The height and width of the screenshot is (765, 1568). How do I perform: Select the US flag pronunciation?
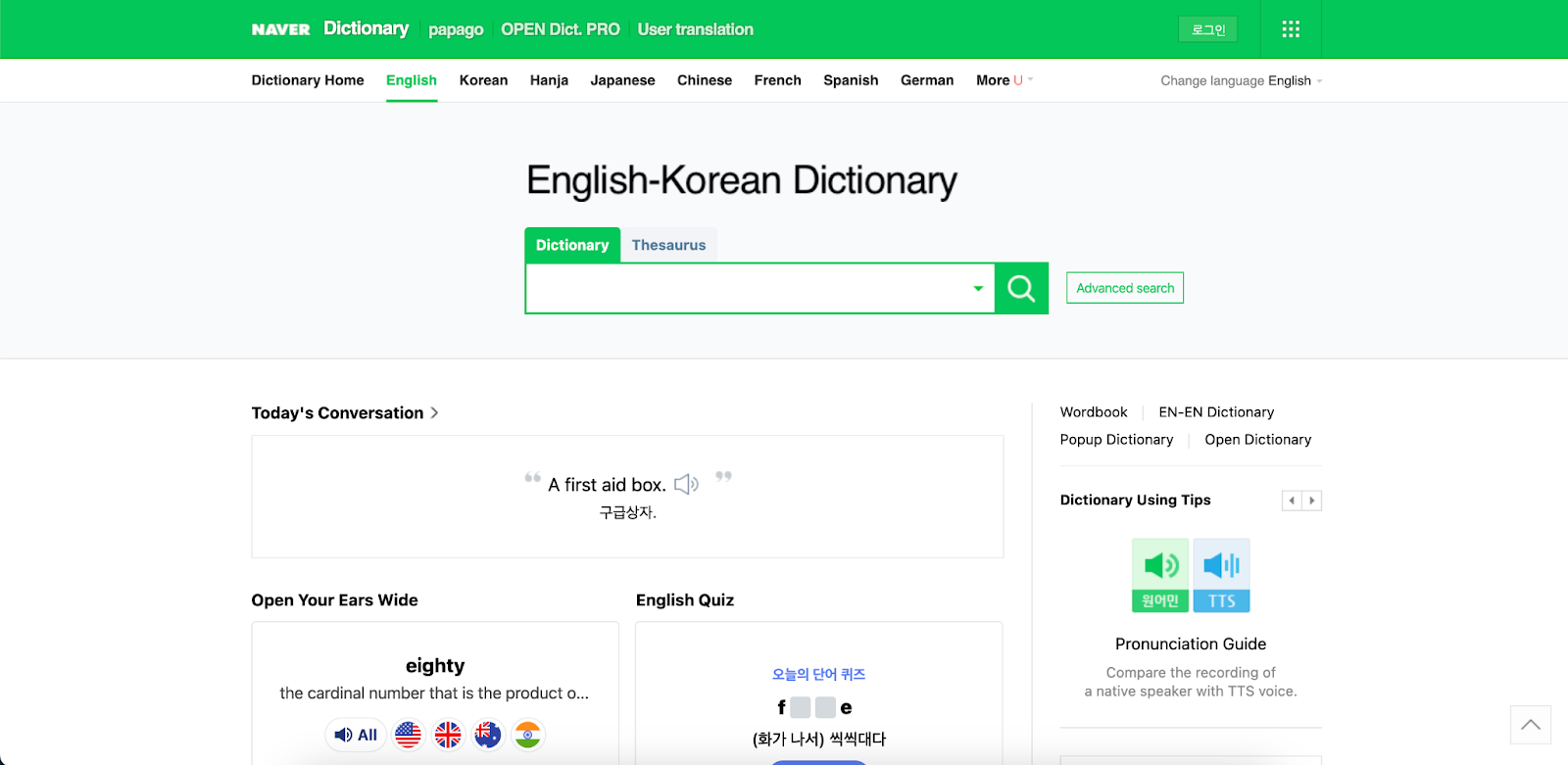coord(408,735)
